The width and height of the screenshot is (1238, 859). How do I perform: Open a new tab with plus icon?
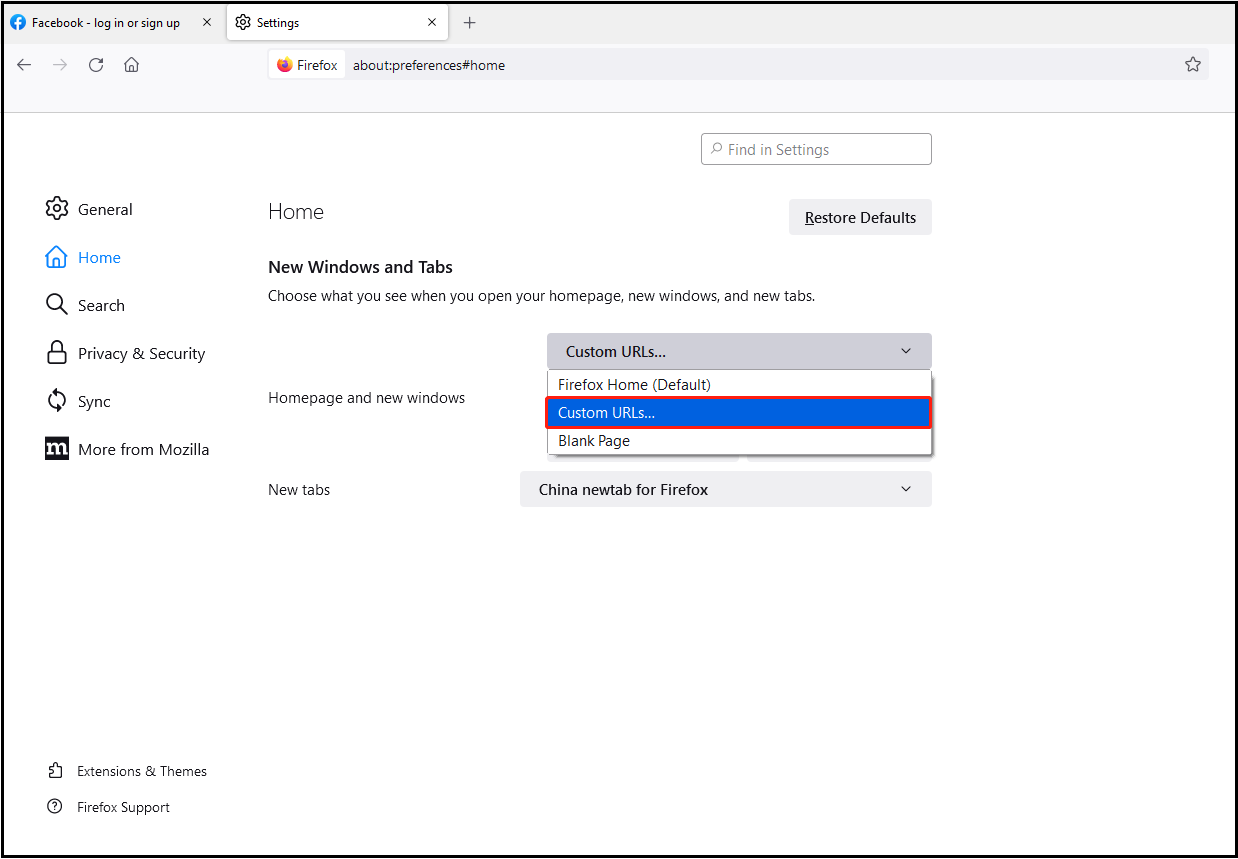(x=470, y=22)
